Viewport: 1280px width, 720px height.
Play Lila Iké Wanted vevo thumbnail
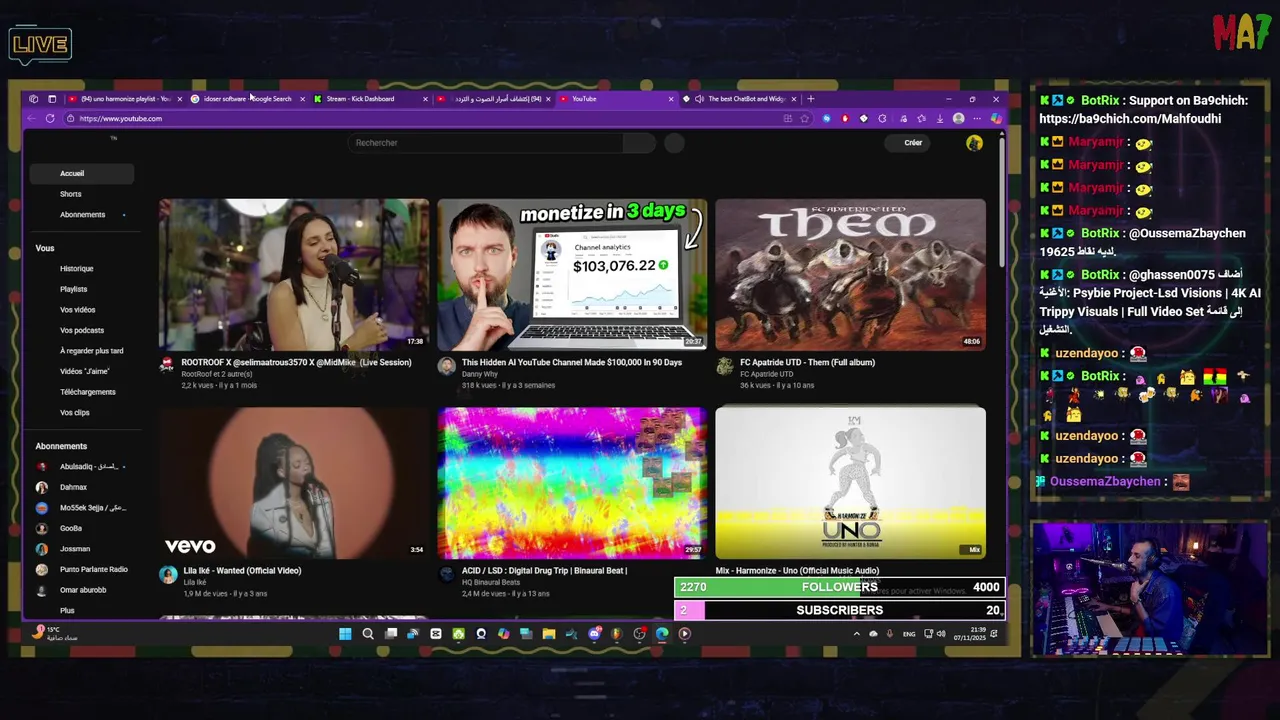(294, 482)
